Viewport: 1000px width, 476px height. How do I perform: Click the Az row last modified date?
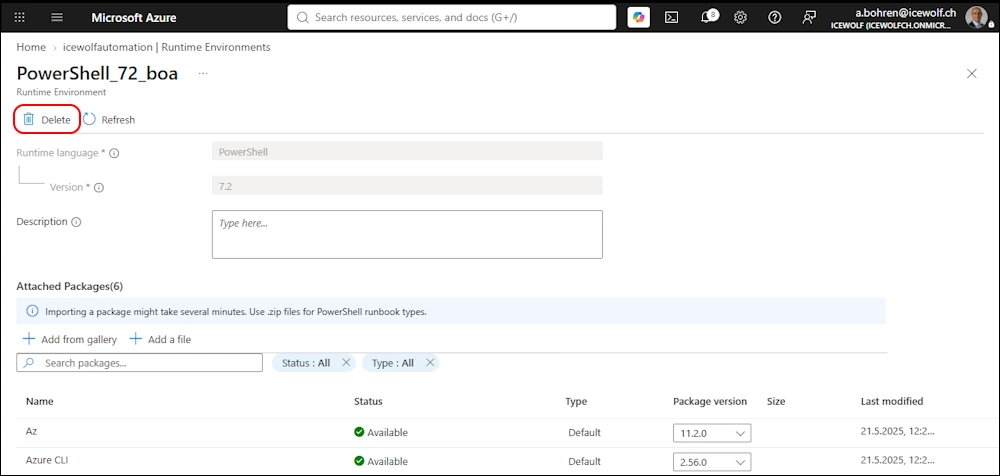coord(897,431)
